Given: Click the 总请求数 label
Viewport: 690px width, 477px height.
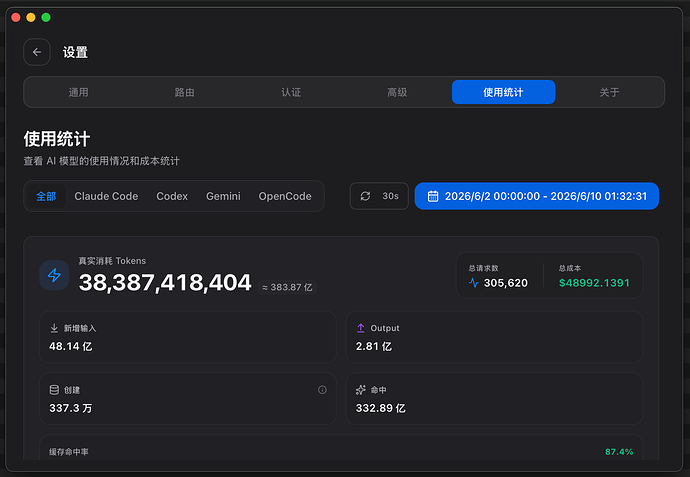Looking at the screenshot, I should (483, 268).
